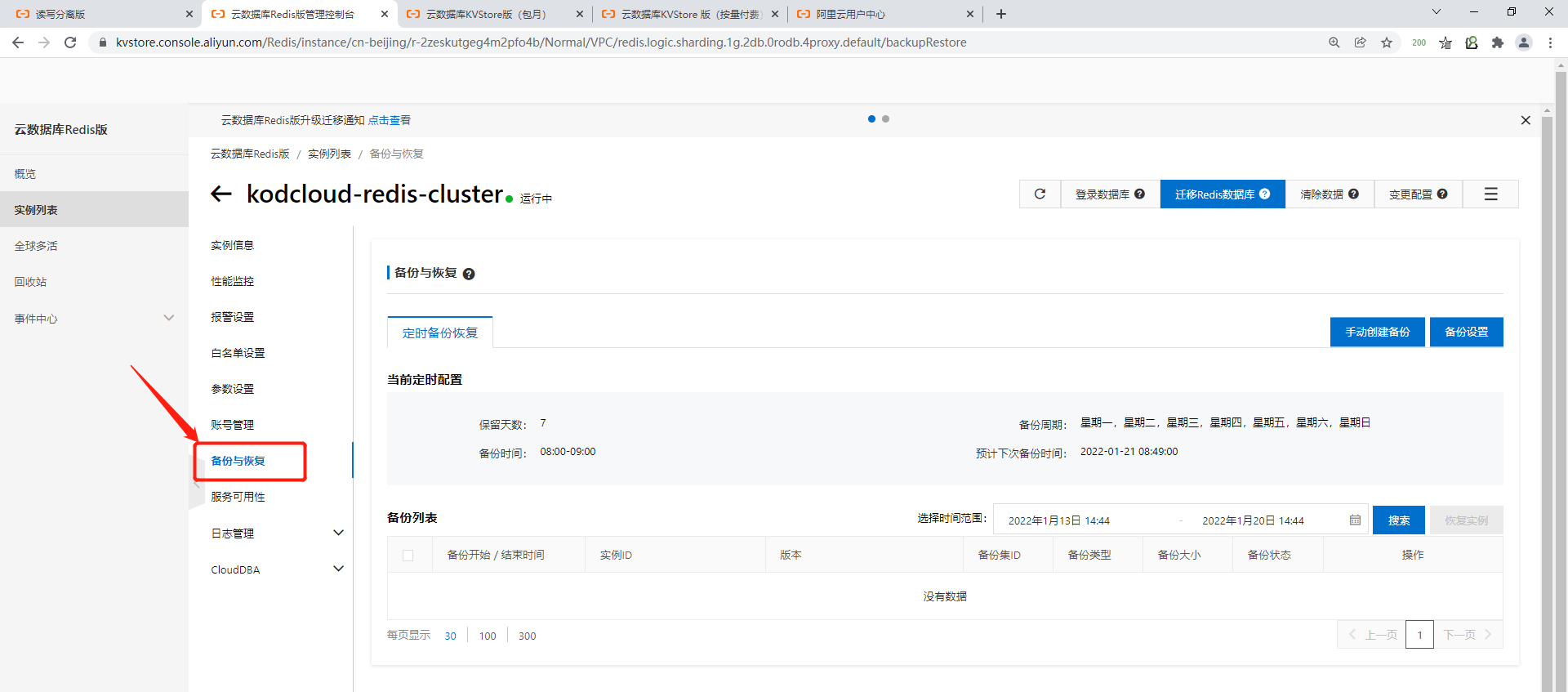Open 性能监控 in instance menu
This screenshot has height=692, width=1568.
pos(233,281)
